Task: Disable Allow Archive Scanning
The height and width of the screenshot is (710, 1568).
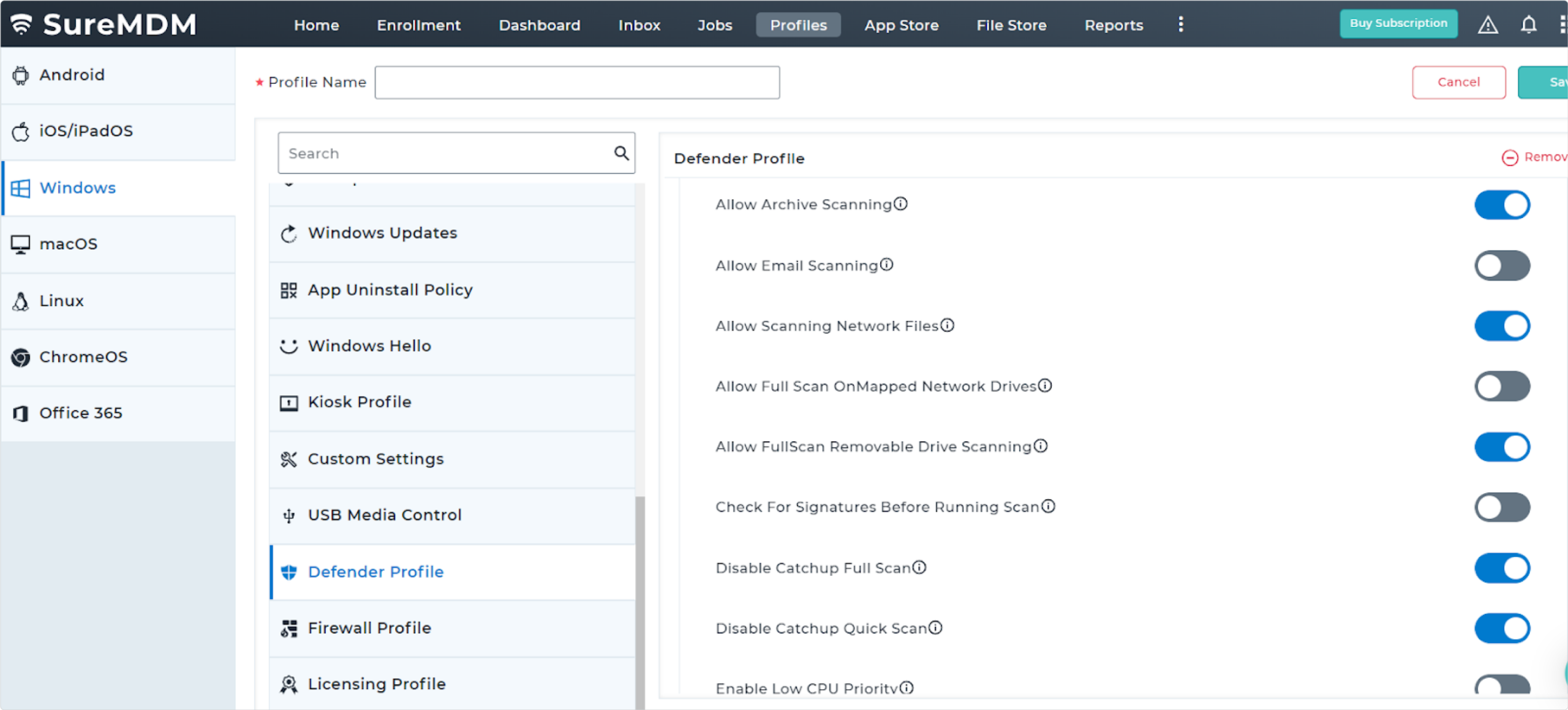Action: click(1502, 205)
